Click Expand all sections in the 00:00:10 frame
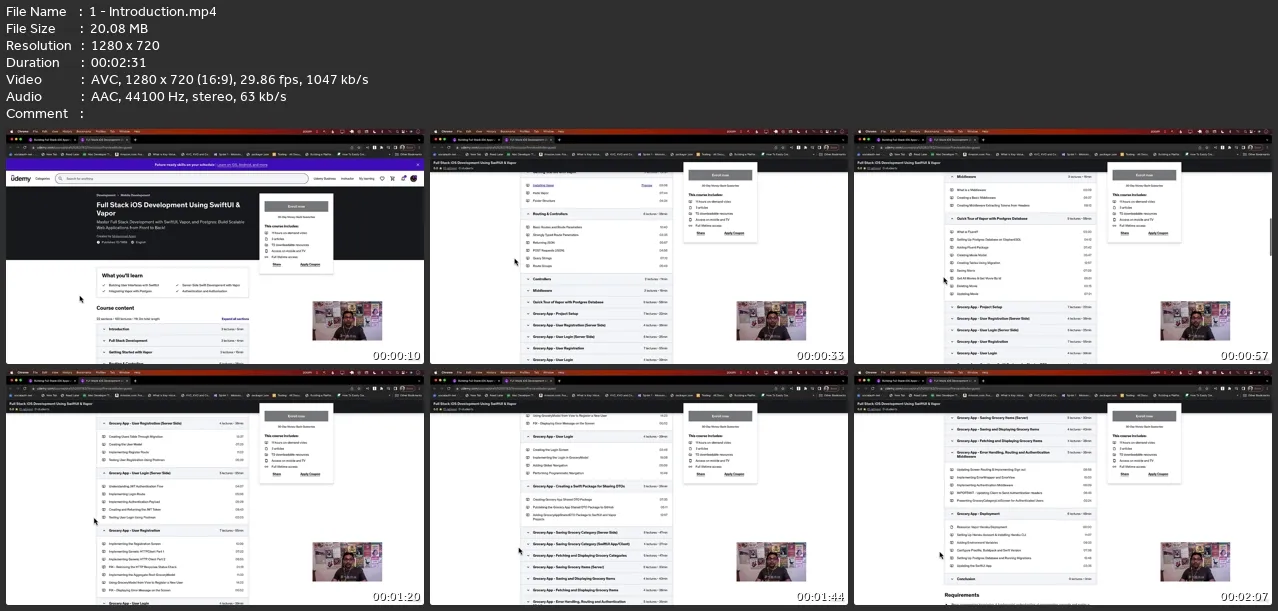This screenshot has width=1278, height=611. click(x=235, y=319)
